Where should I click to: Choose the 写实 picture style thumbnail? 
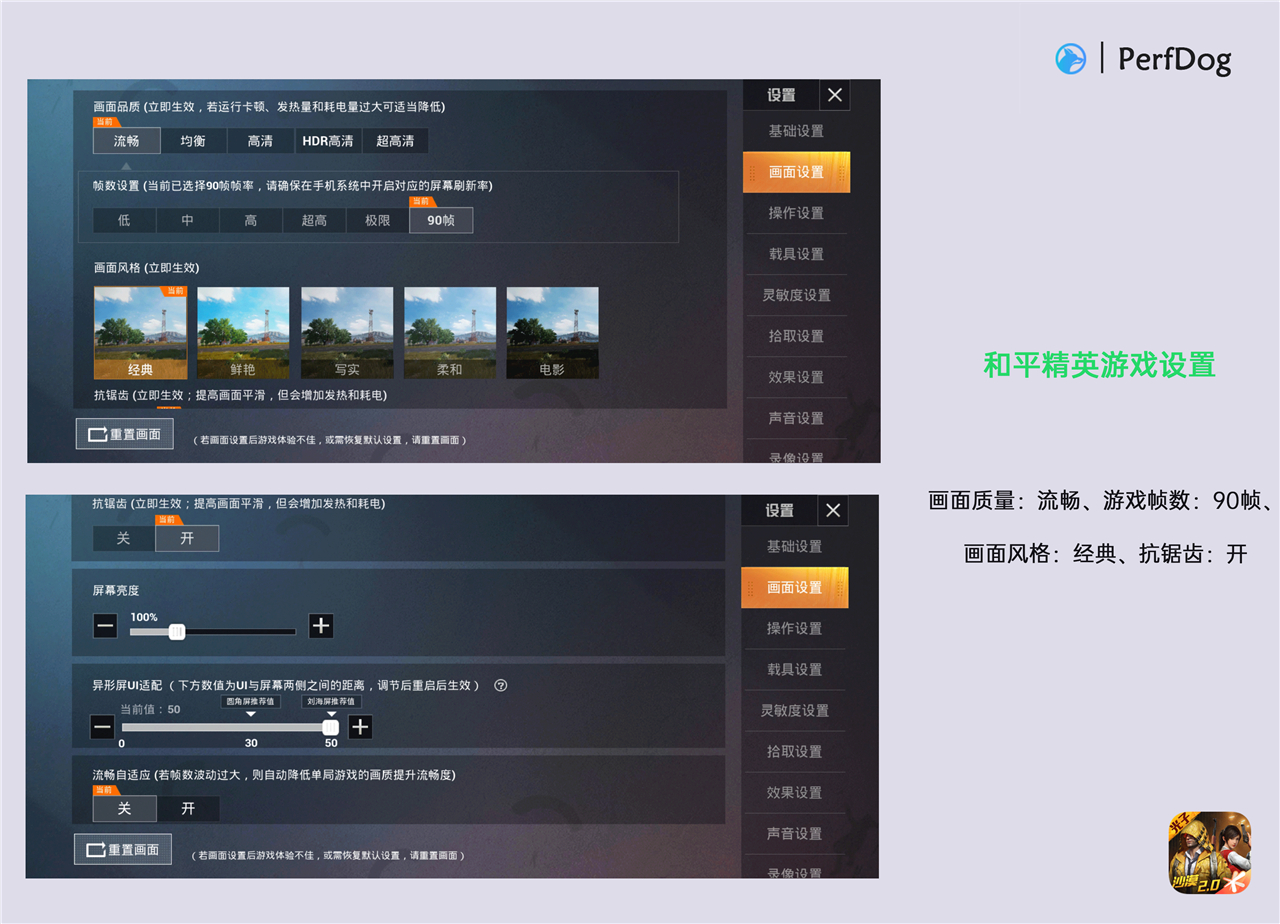[347, 332]
